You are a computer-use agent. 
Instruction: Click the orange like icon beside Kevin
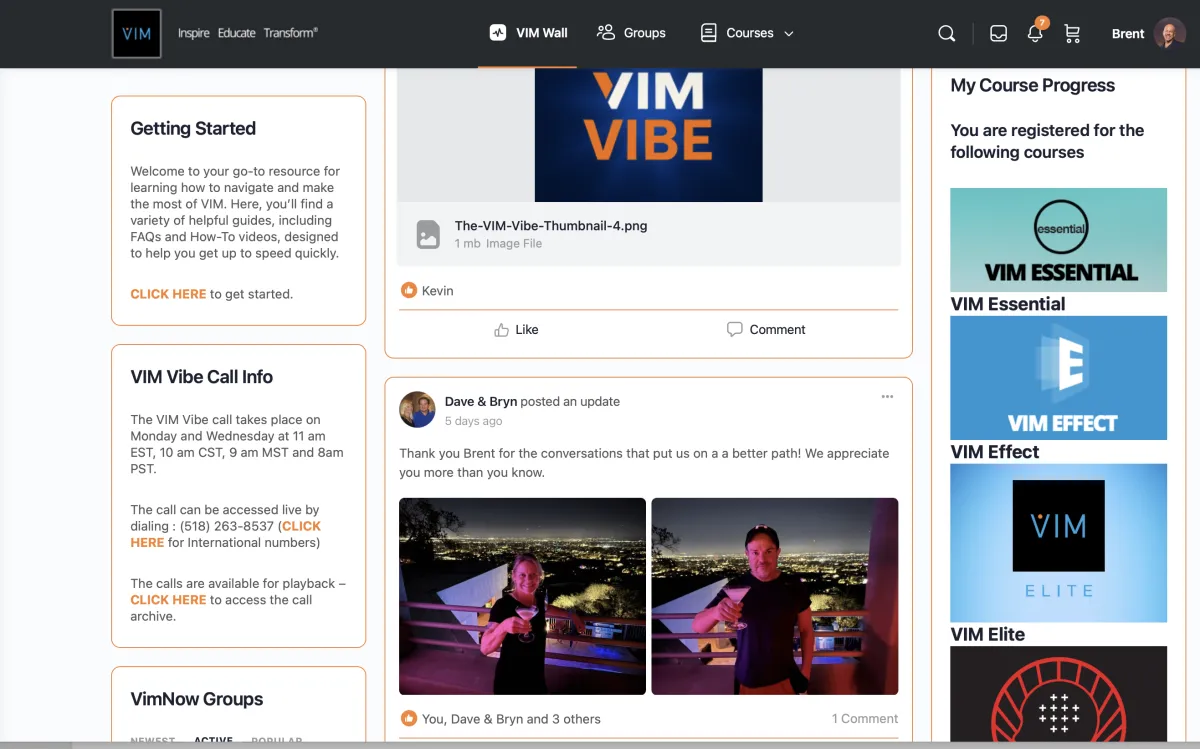click(x=408, y=290)
